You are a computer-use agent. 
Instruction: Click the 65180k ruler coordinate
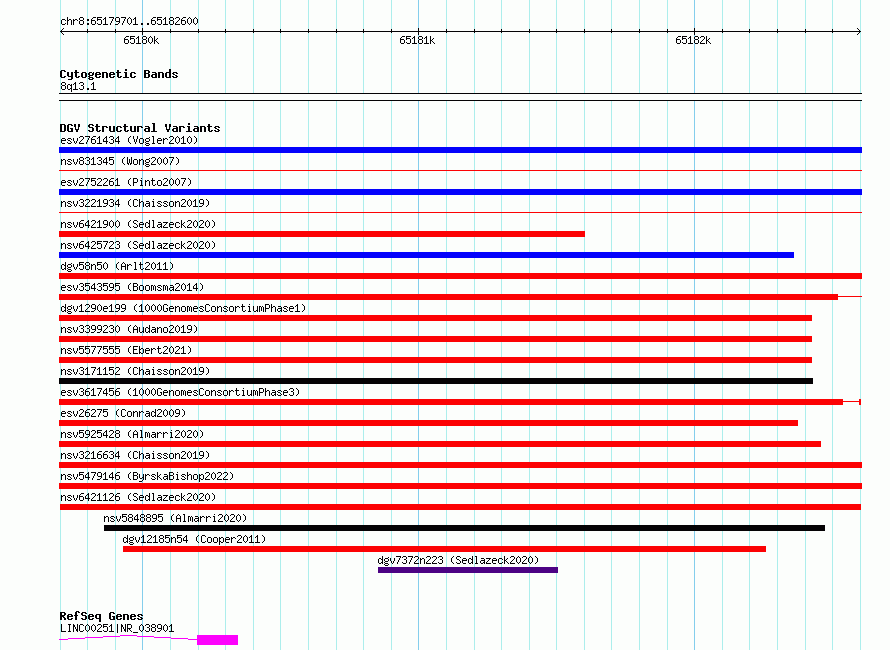coord(141,40)
